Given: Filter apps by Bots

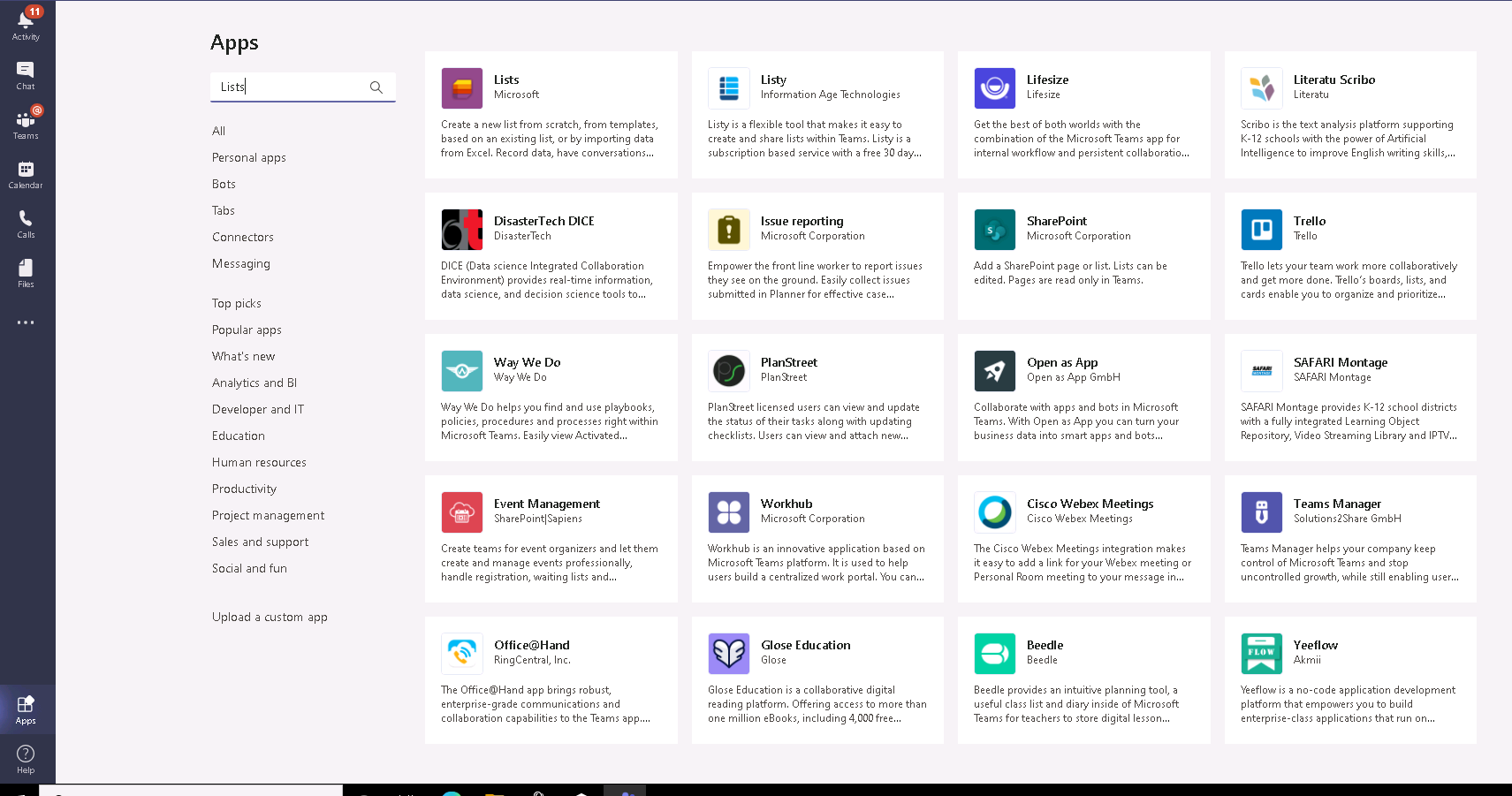Looking at the screenshot, I should pos(224,184).
